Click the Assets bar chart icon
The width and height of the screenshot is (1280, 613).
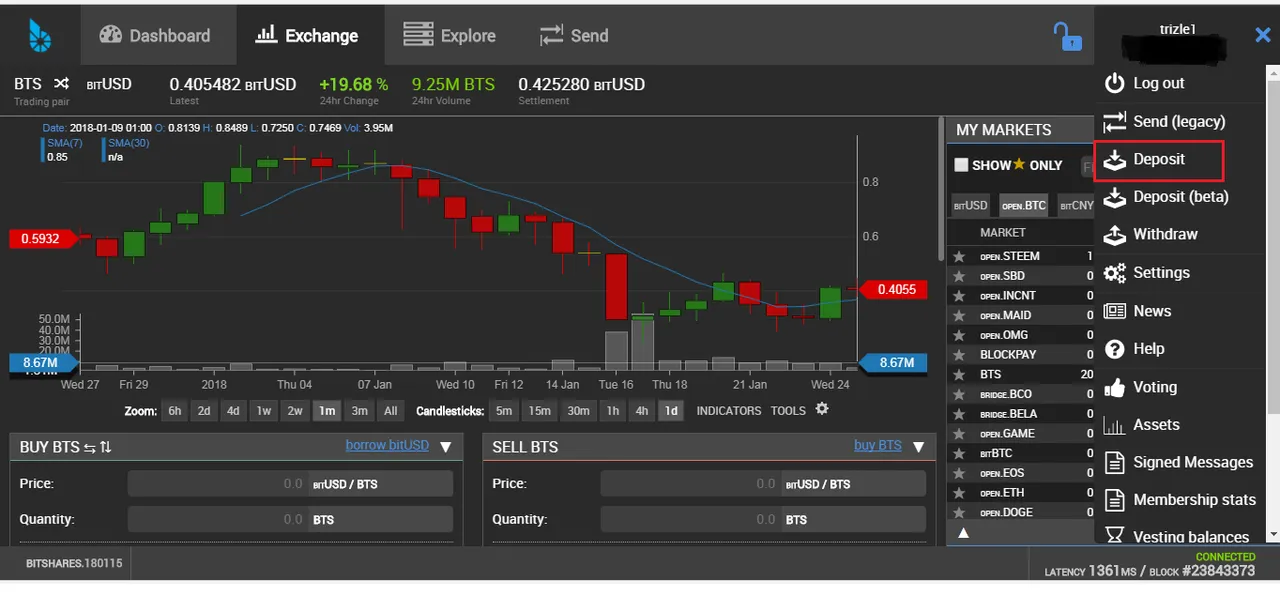tap(1114, 425)
